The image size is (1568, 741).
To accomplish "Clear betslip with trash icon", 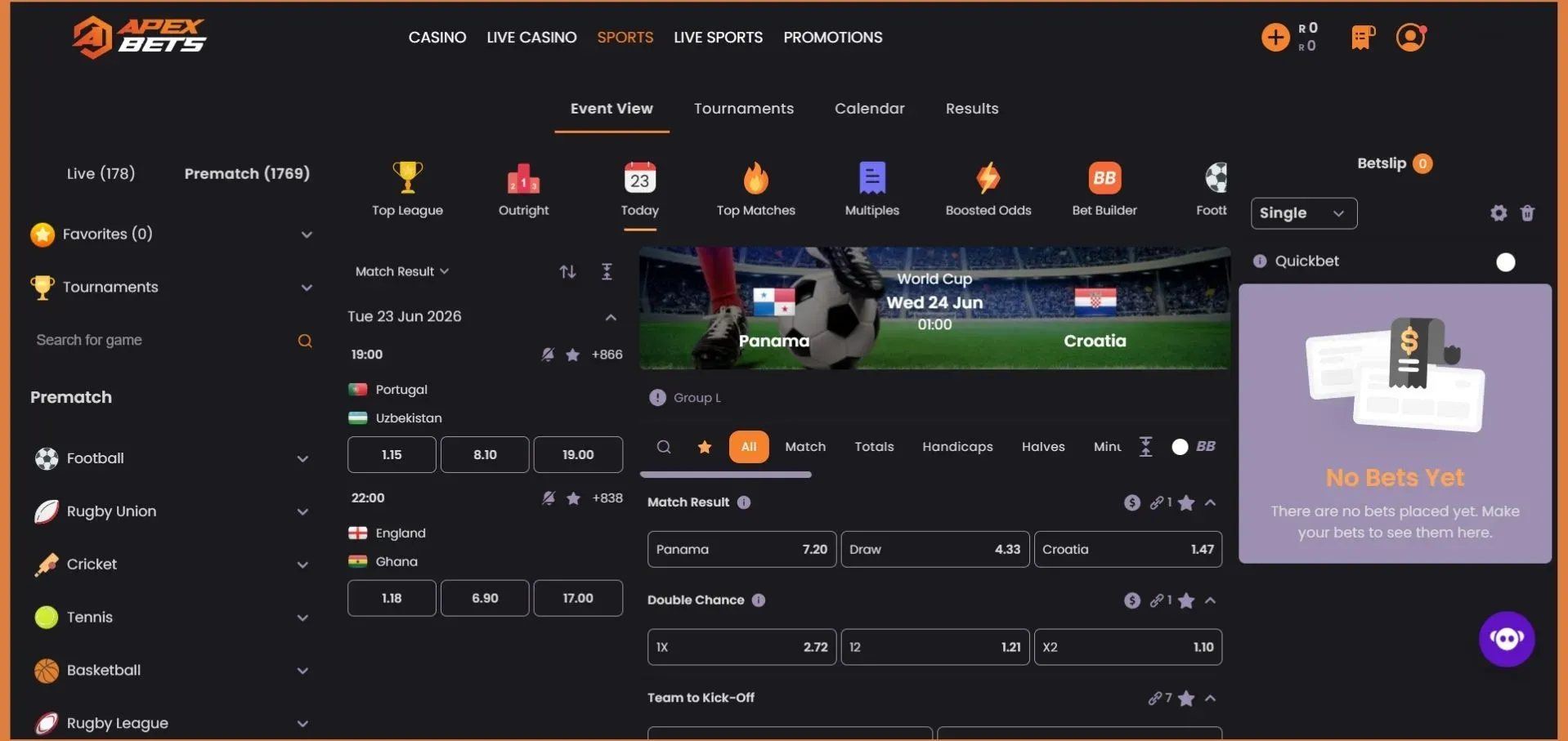I will pyautogui.click(x=1527, y=213).
